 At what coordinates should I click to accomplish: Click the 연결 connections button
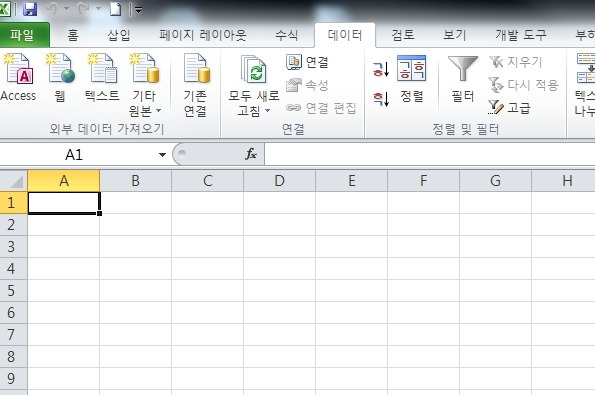pos(307,62)
